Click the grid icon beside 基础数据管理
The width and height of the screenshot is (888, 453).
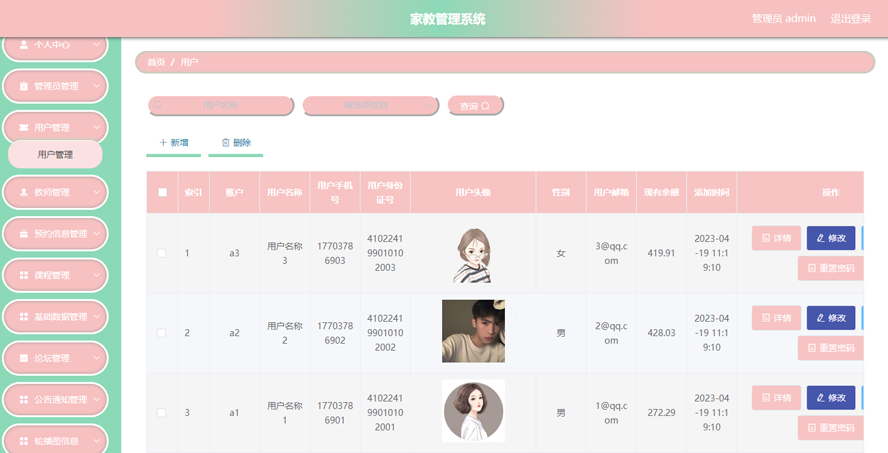coord(24,317)
